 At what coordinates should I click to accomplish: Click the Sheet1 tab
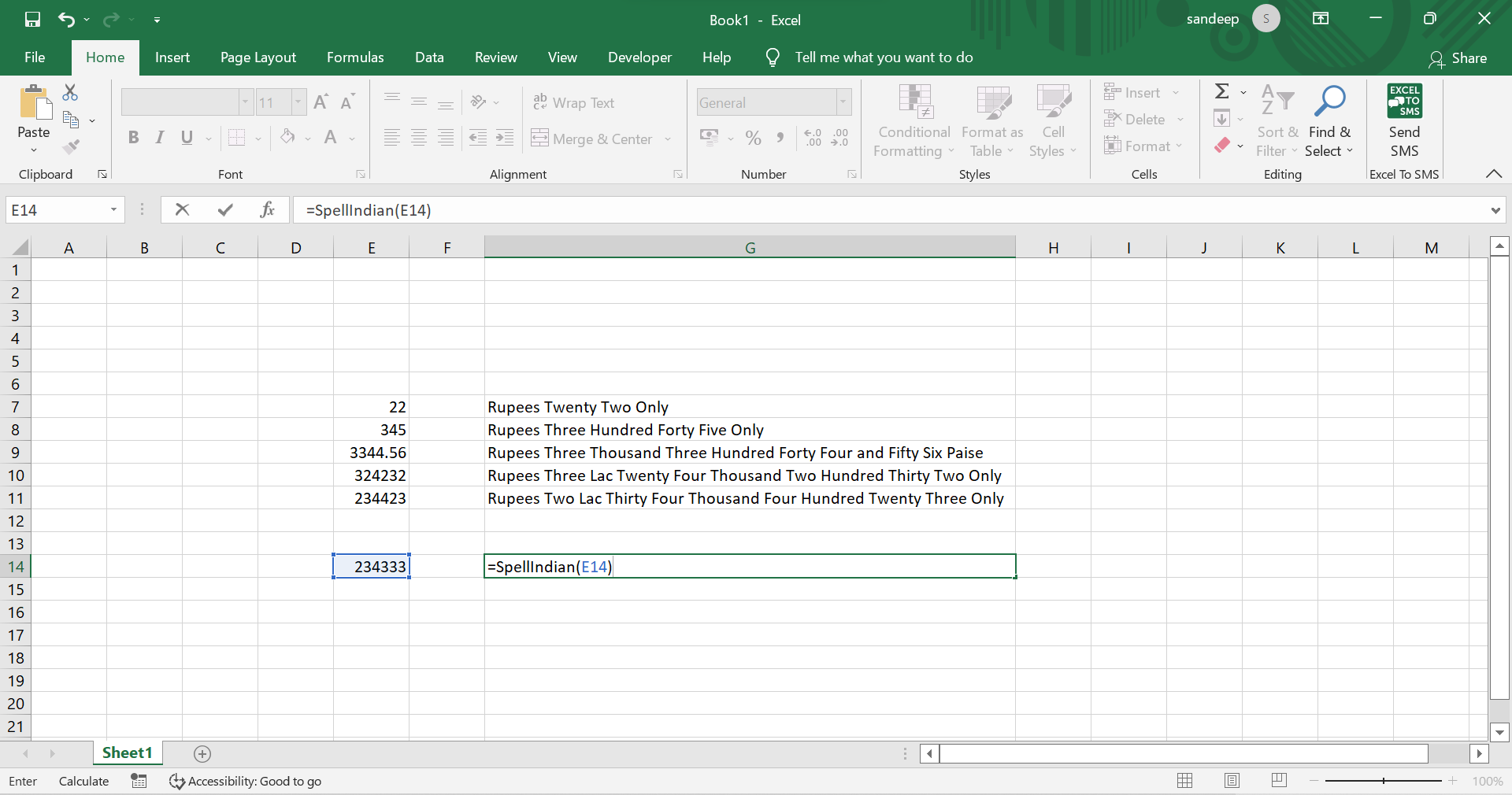127,753
